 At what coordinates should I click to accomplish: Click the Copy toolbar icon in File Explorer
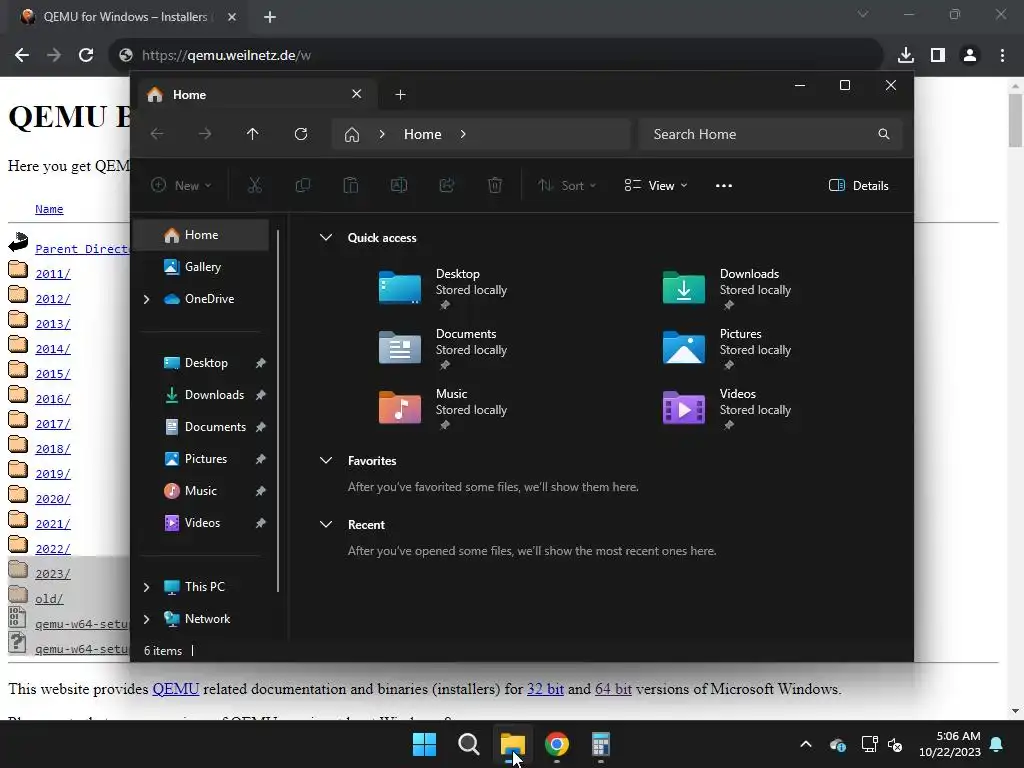click(x=302, y=185)
